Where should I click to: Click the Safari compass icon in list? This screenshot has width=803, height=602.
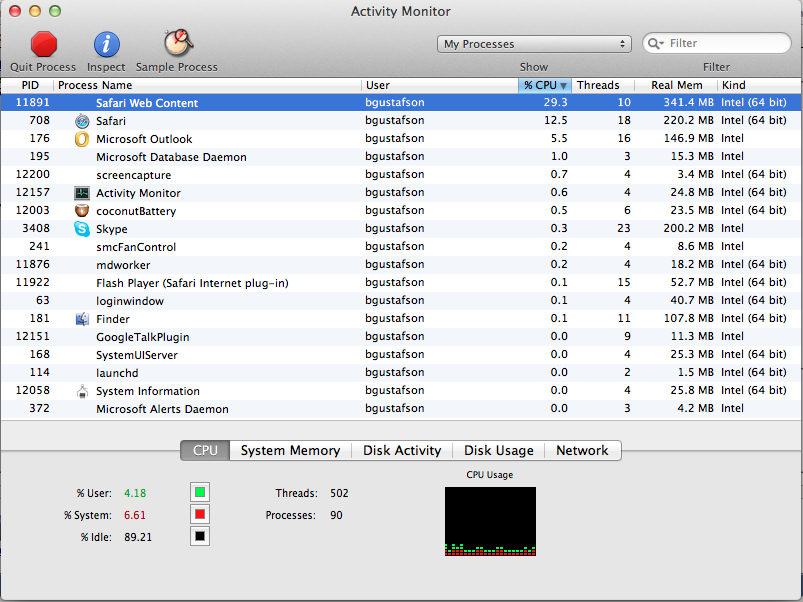pos(82,121)
